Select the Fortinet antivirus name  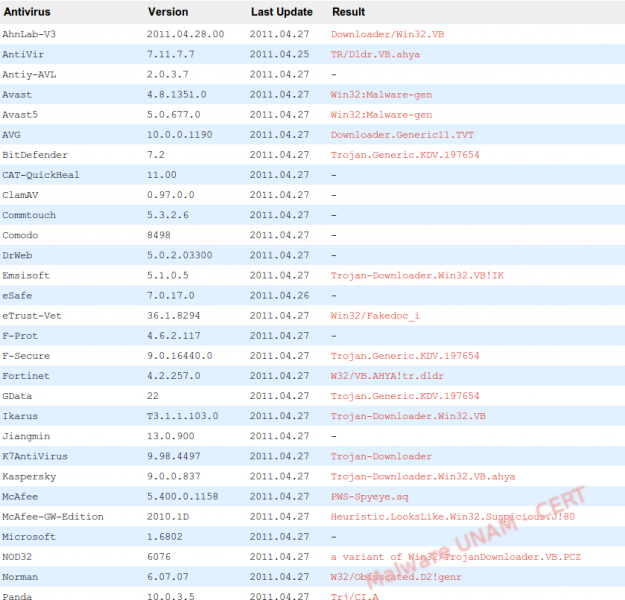(26, 376)
